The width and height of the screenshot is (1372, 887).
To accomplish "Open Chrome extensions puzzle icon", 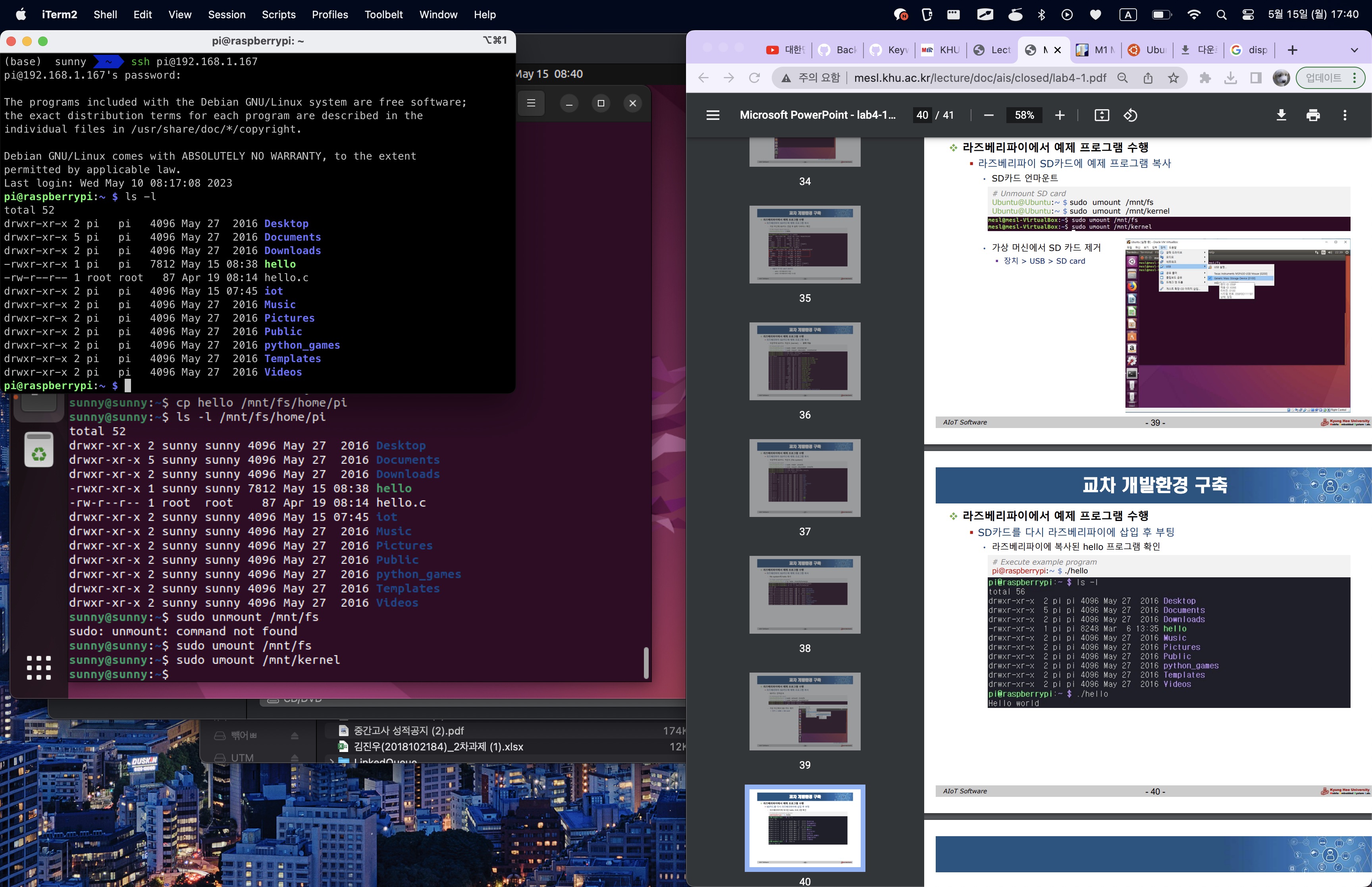I will (x=1204, y=78).
